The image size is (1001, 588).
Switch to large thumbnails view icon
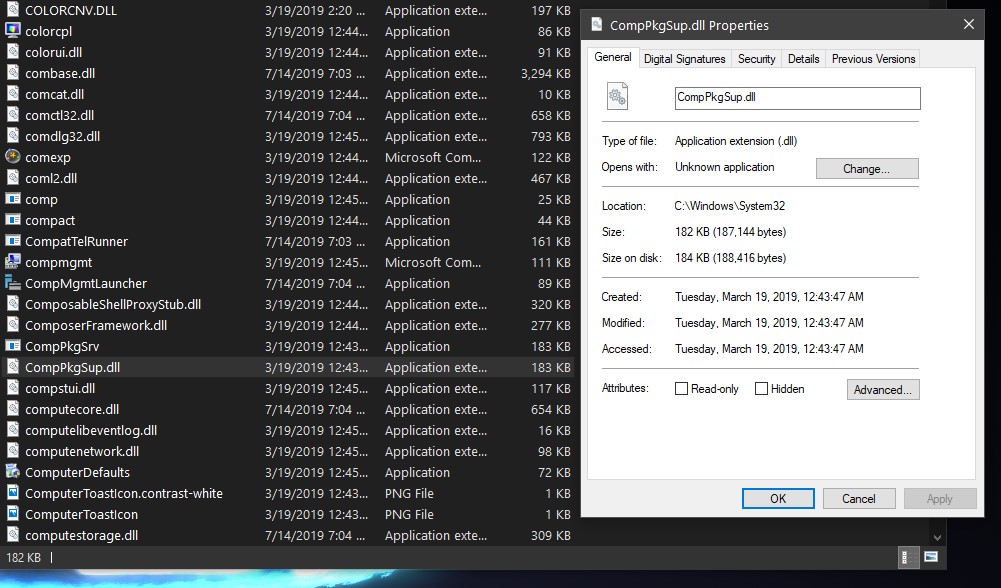point(931,557)
